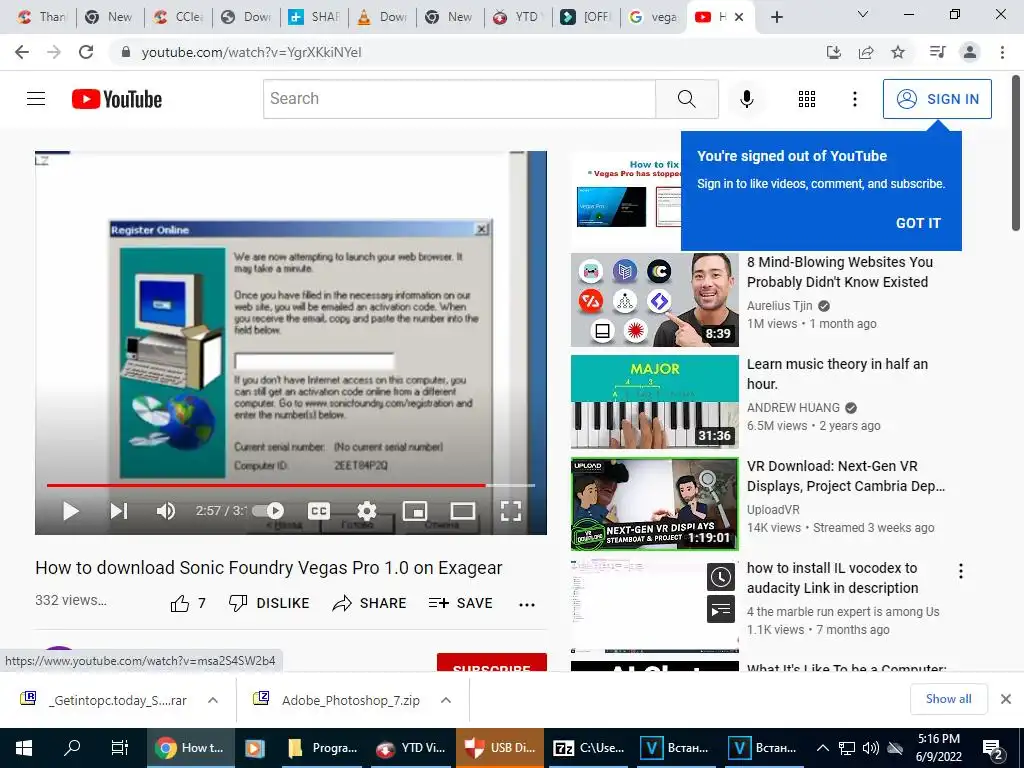
Task: Click the DISLIKE button
Action: click(x=269, y=603)
